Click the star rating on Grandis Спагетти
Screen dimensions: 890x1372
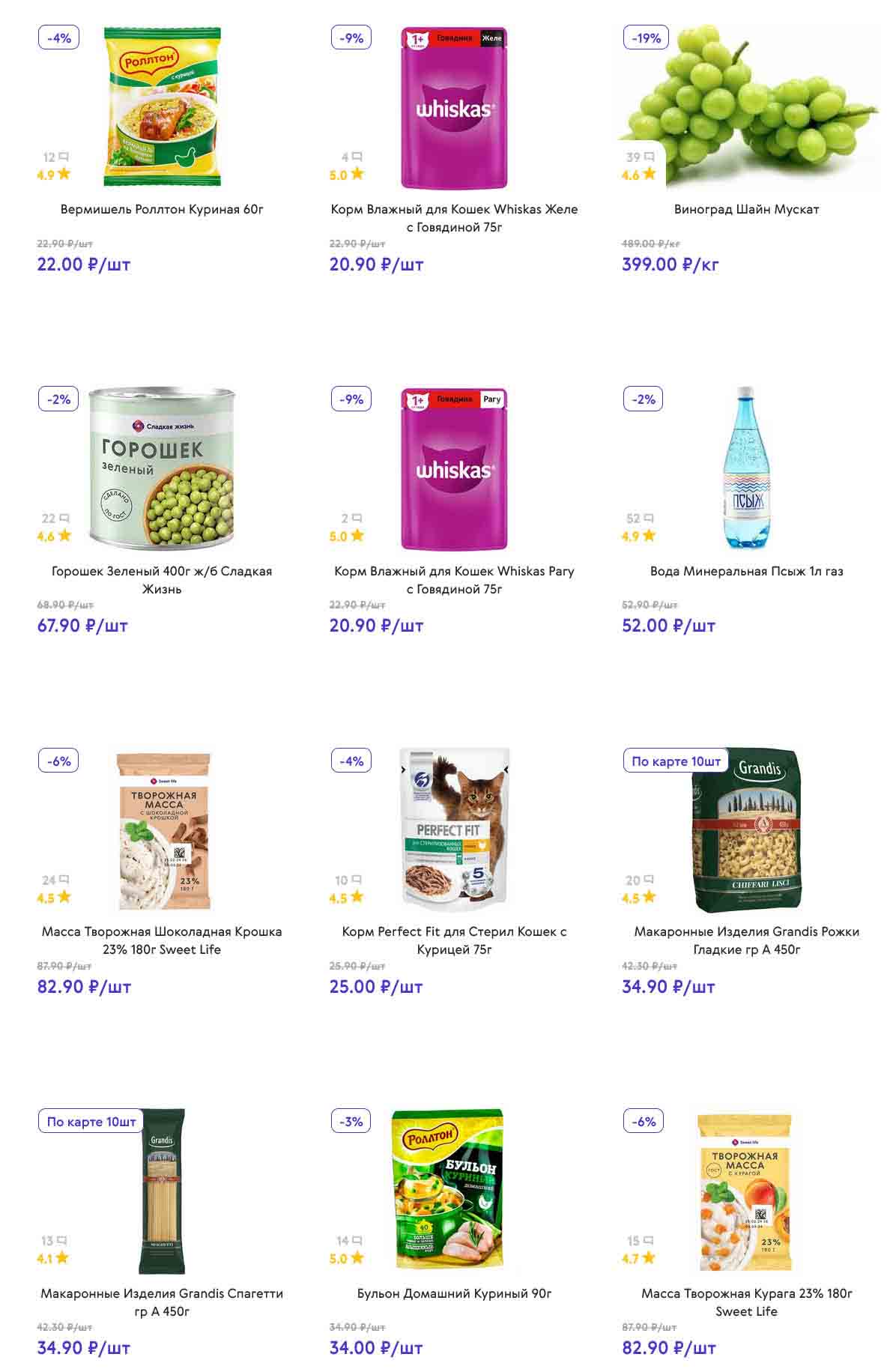coord(62,1258)
